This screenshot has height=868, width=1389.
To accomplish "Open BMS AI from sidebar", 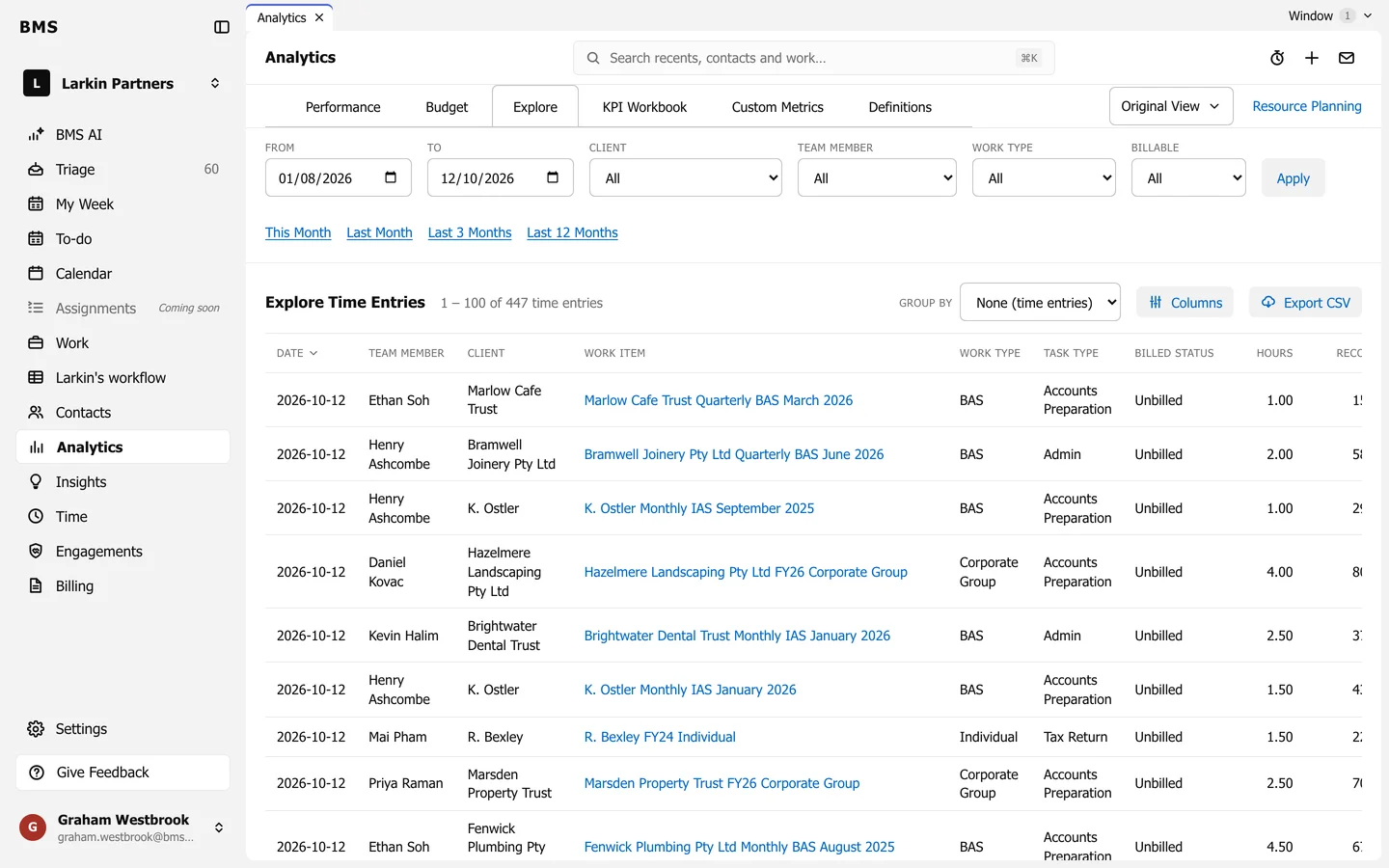I will pyautogui.click(x=123, y=135).
